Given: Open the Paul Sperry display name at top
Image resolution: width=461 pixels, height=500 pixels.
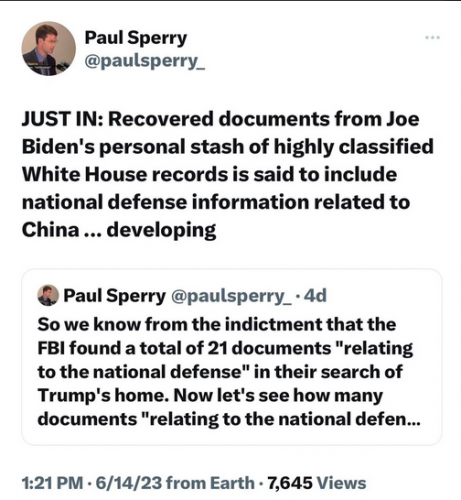Looking at the screenshot, I should coord(136,38).
